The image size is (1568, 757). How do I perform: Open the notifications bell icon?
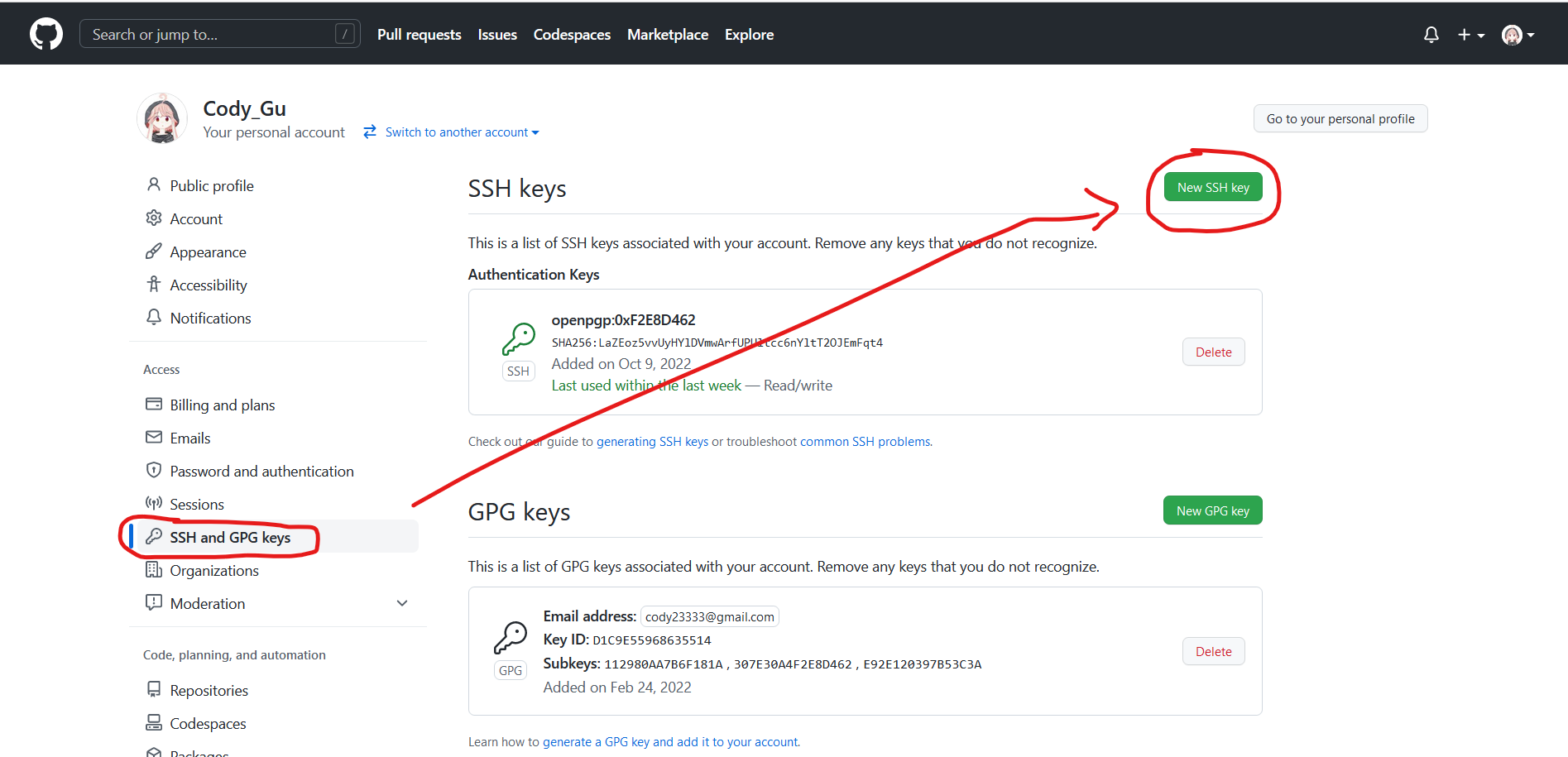(1431, 35)
